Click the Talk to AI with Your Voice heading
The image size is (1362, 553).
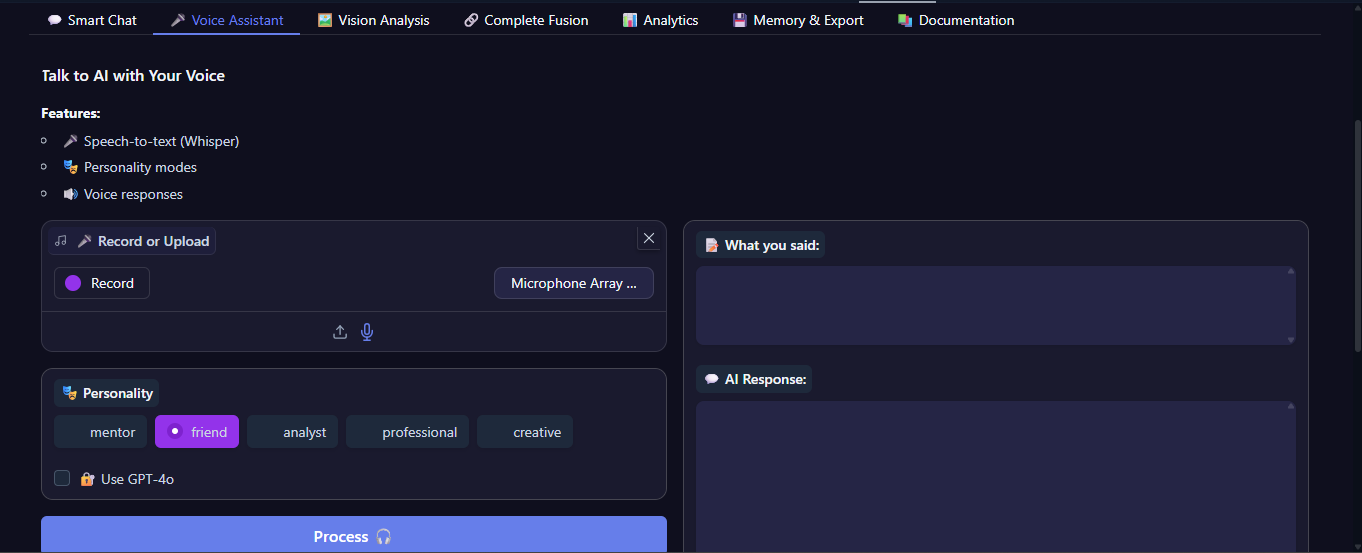(133, 75)
